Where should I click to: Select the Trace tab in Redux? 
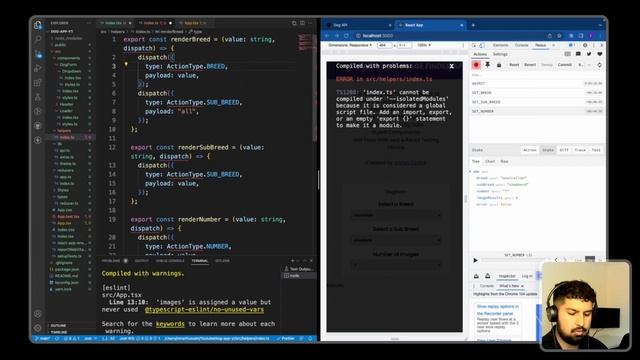pos(580,150)
